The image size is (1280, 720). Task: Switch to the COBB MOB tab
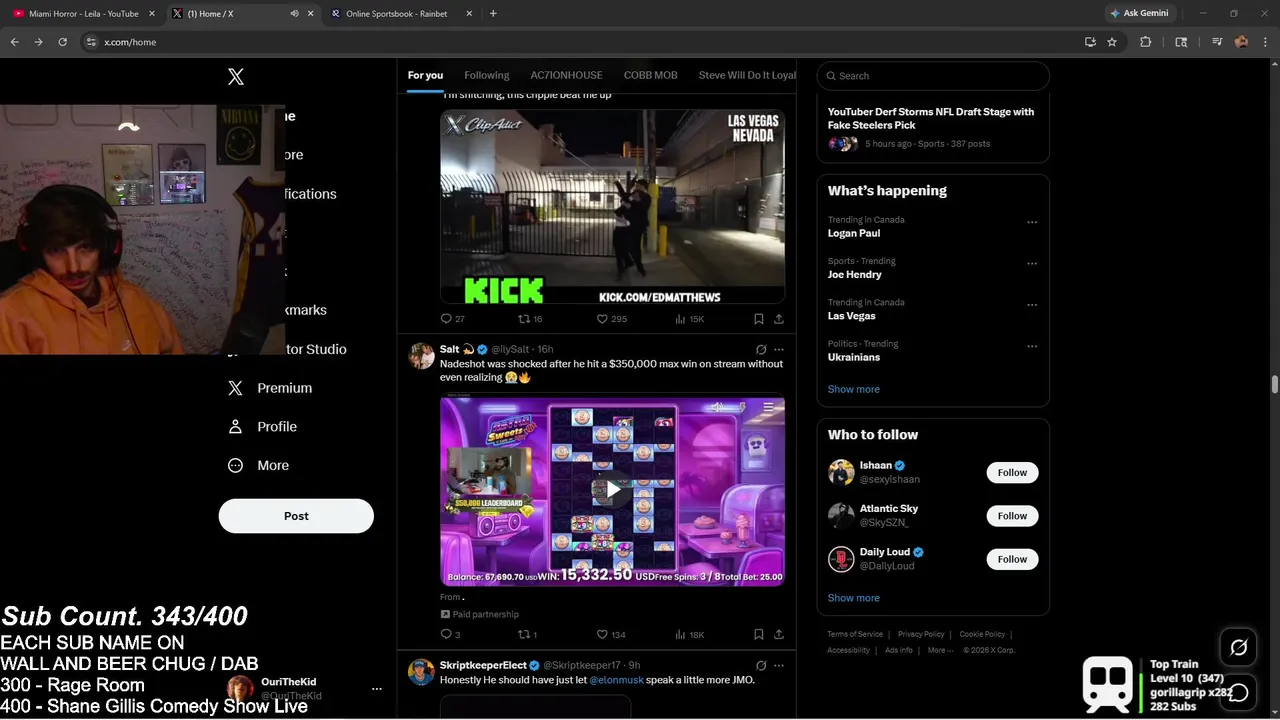(650, 75)
